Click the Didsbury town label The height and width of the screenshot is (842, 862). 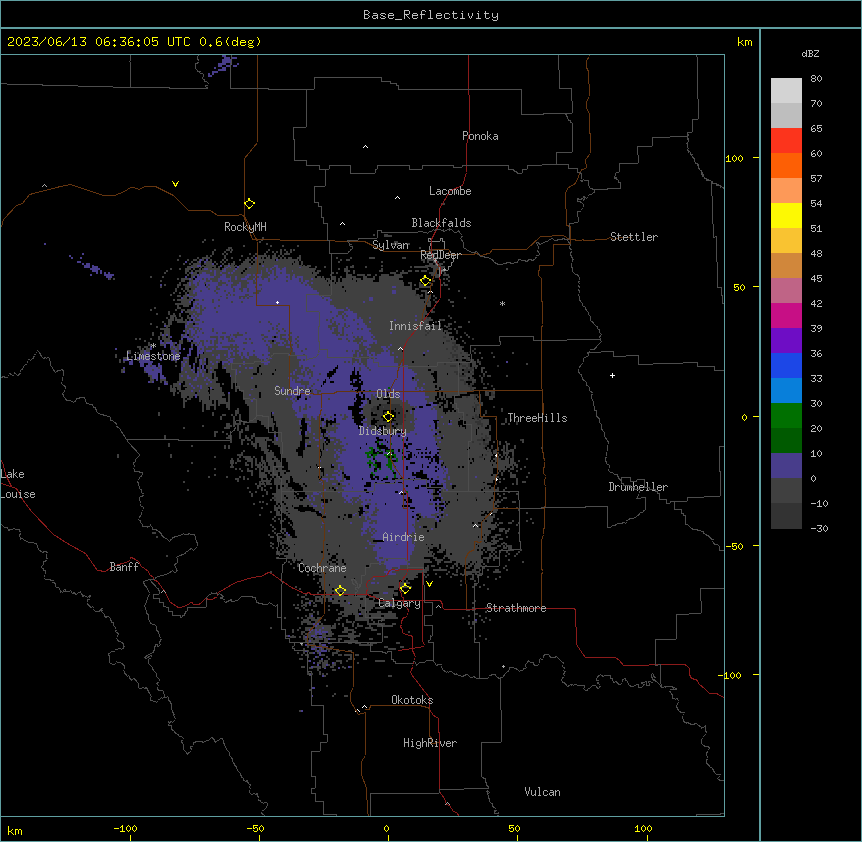tap(383, 431)
